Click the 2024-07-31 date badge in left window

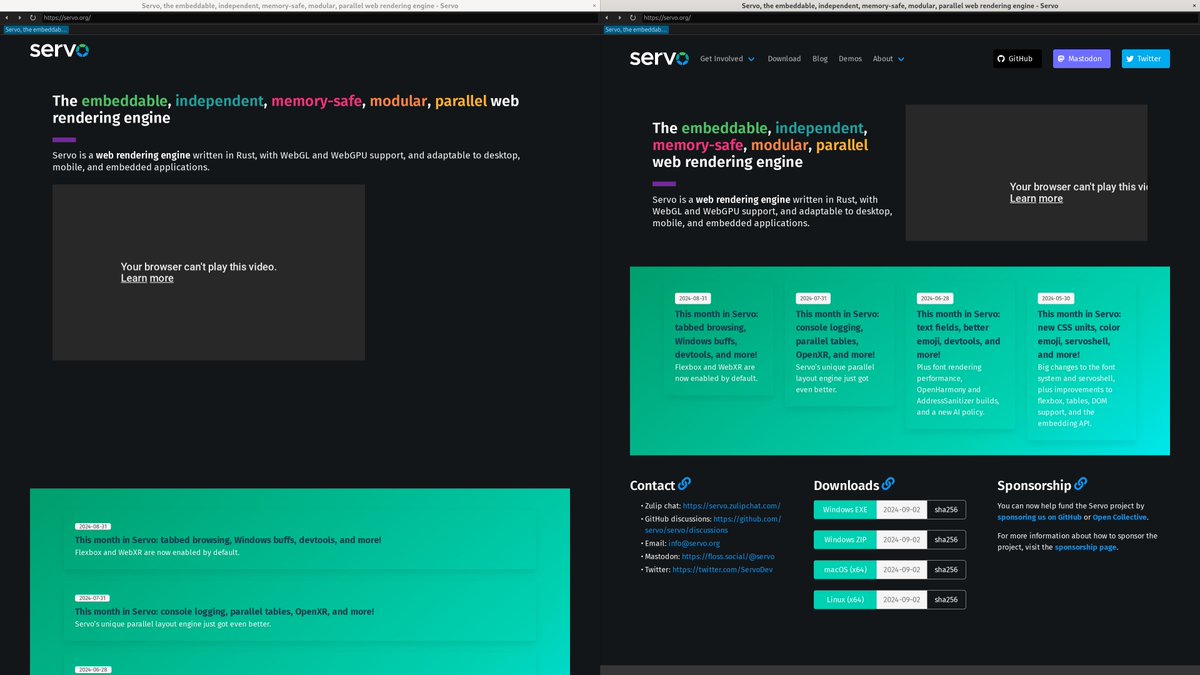tap(92, 598)
